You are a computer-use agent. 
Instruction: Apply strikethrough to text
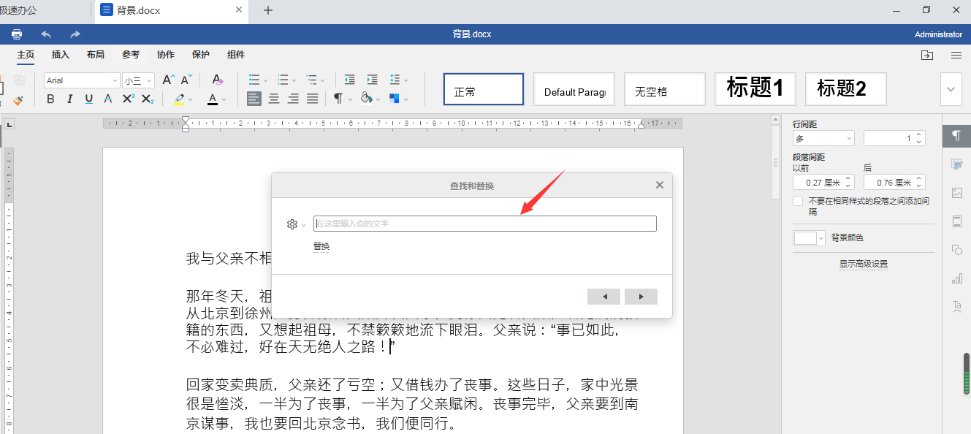pos(108,98)
